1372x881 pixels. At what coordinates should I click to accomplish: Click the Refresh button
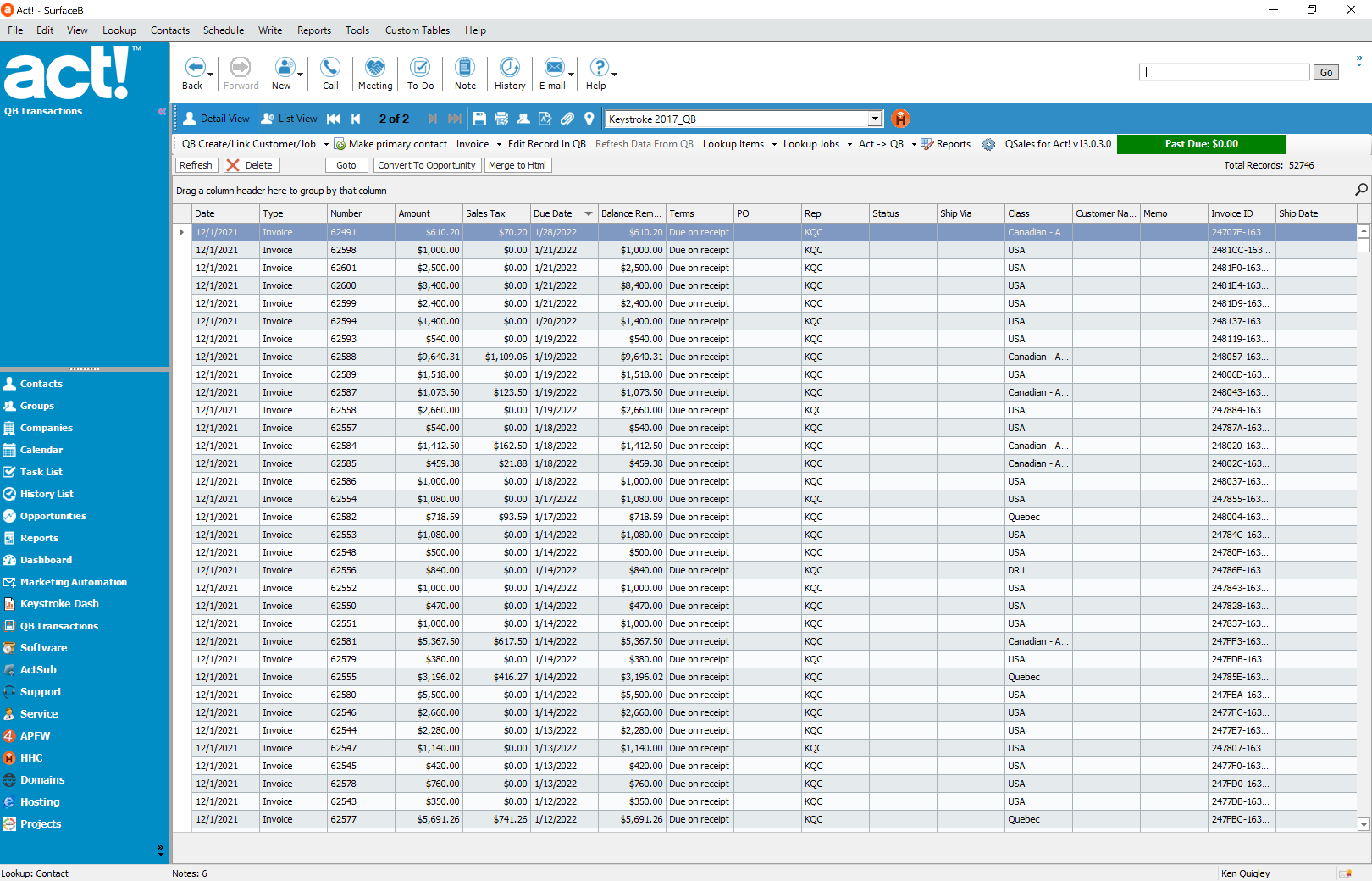pyautogui.click(x=196, y=165)
